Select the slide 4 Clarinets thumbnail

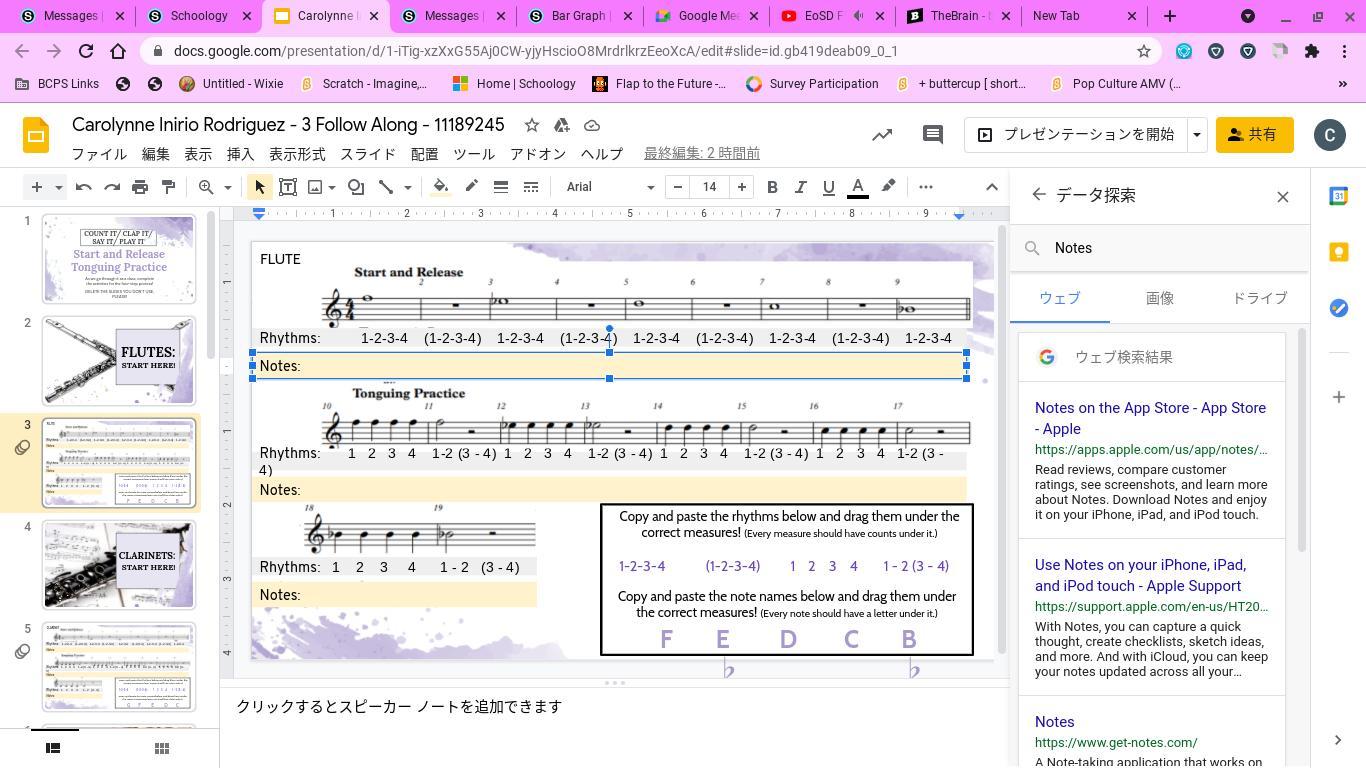pyautogui.click(x=119, y=565)
